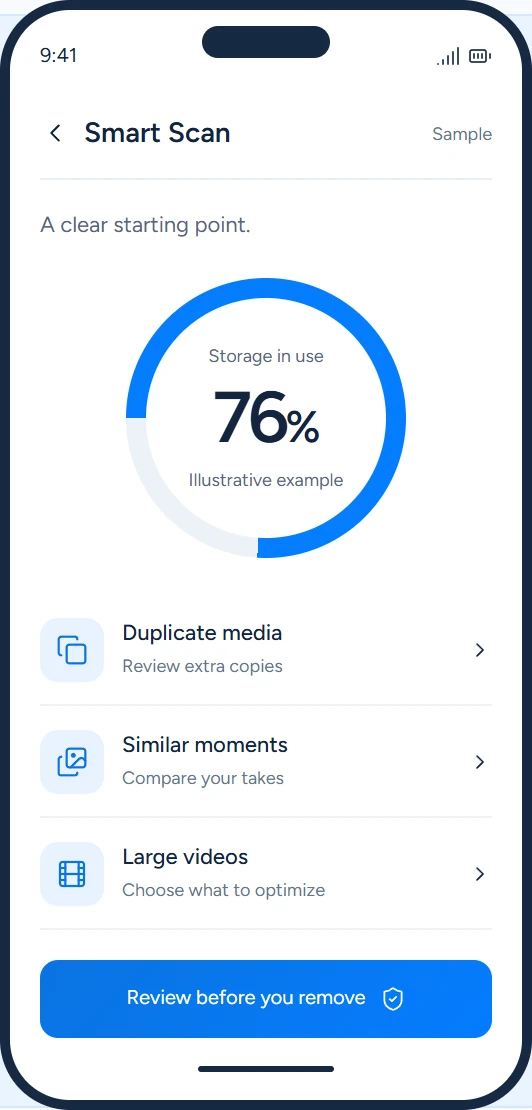Image resolution: width=532 pixels, height=1110 pixels.
Task: Check the cellular signal icon
Action: [448, 57]
